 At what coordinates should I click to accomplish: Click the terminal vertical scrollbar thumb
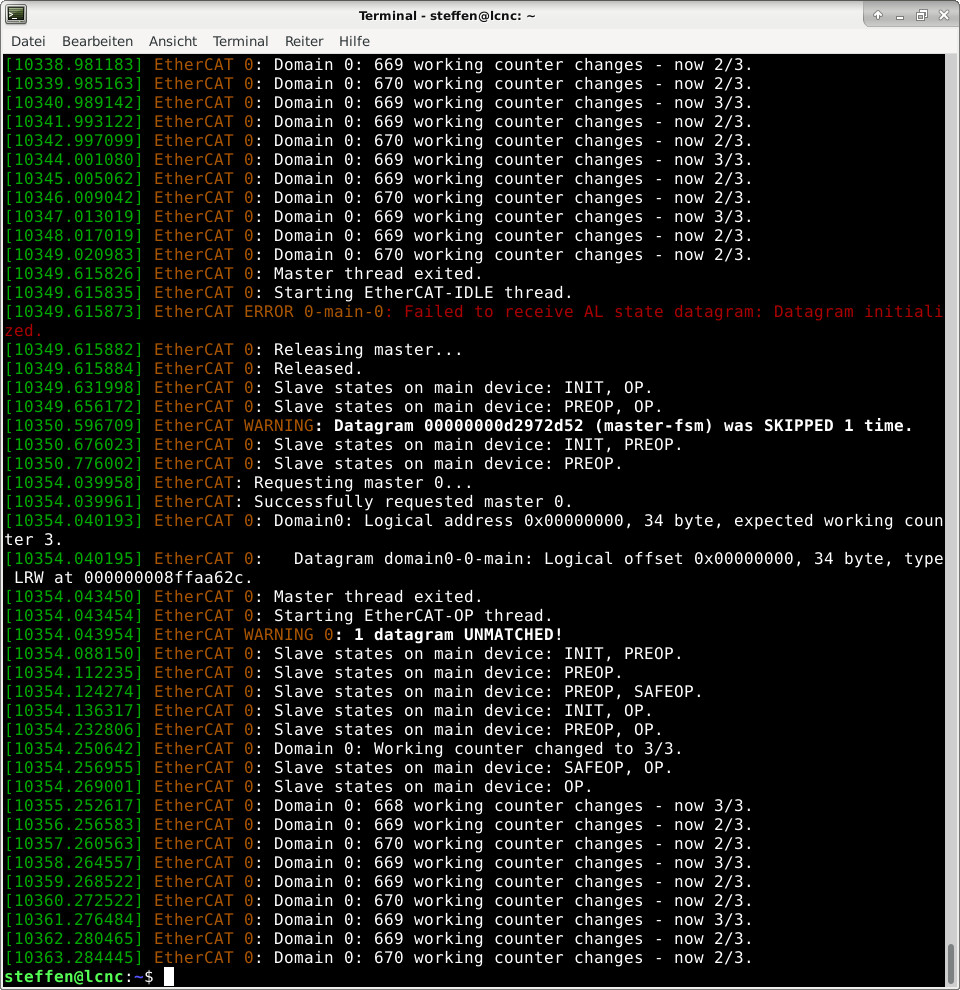[950, 963]
